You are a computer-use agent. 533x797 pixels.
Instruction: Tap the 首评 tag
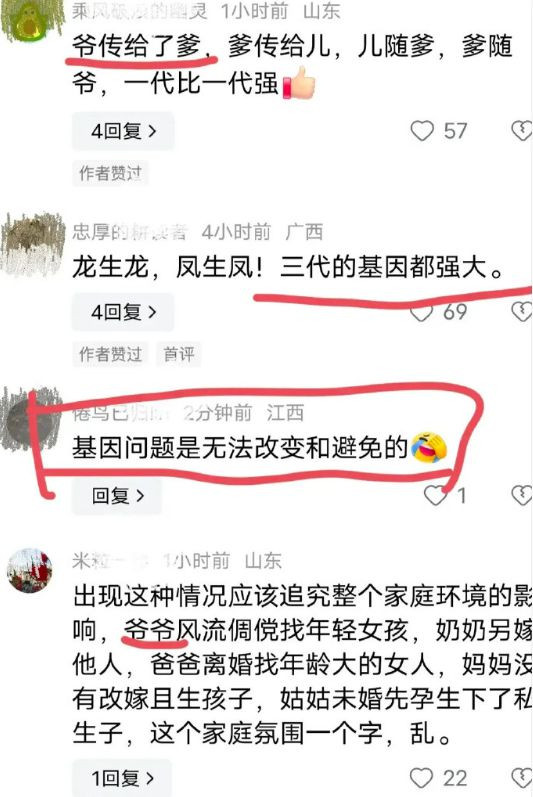179,354
